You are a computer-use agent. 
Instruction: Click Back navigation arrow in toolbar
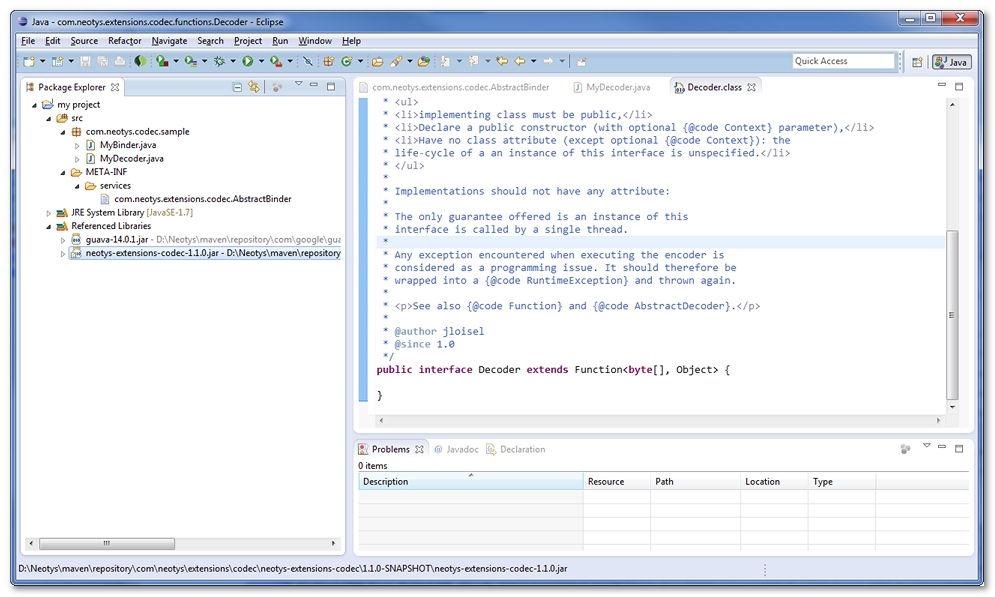coord(519,62)
